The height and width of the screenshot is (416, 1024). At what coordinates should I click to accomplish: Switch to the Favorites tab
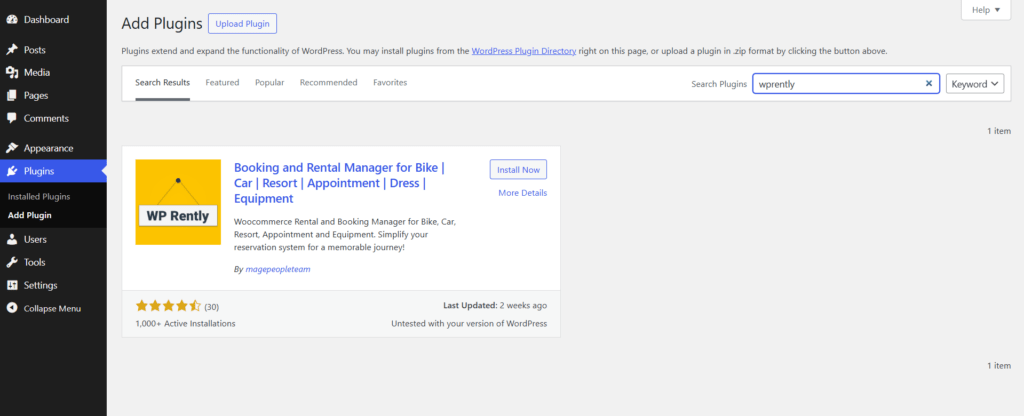click(390, 82)
